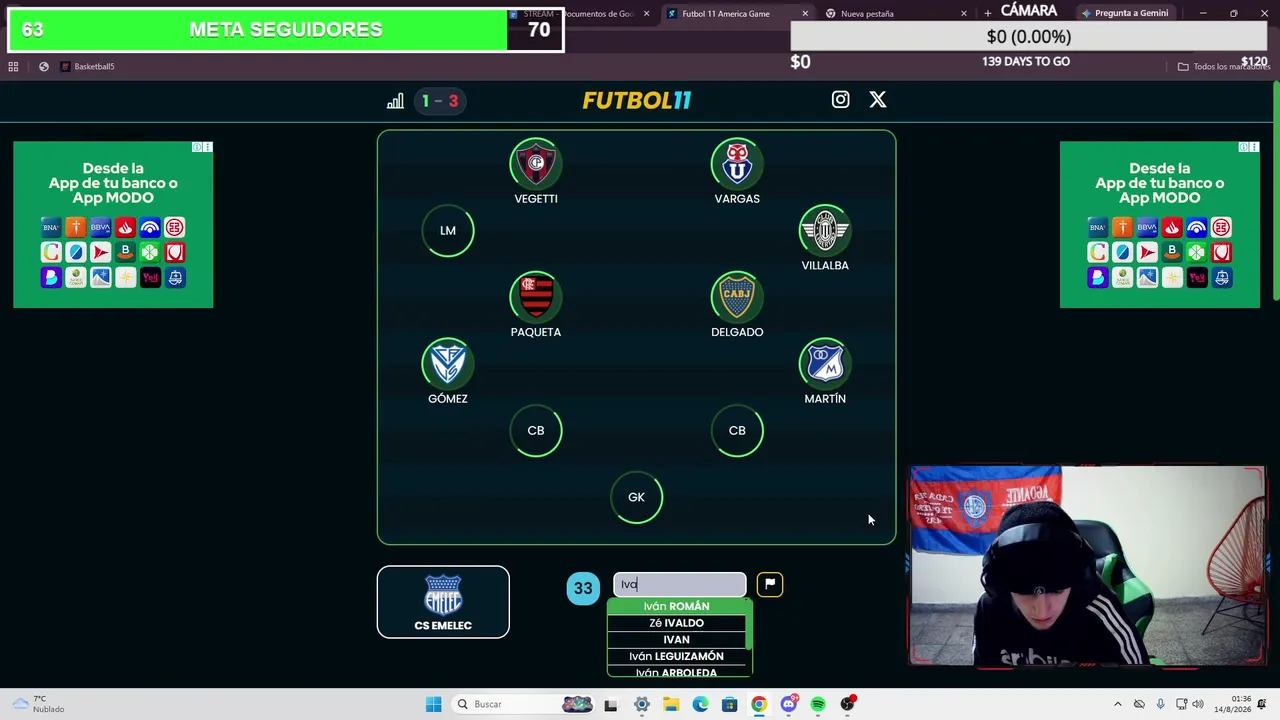Select the Delgado Boca Juniors badge
This screenshot has height=720, width=1280.
point(737,297)
